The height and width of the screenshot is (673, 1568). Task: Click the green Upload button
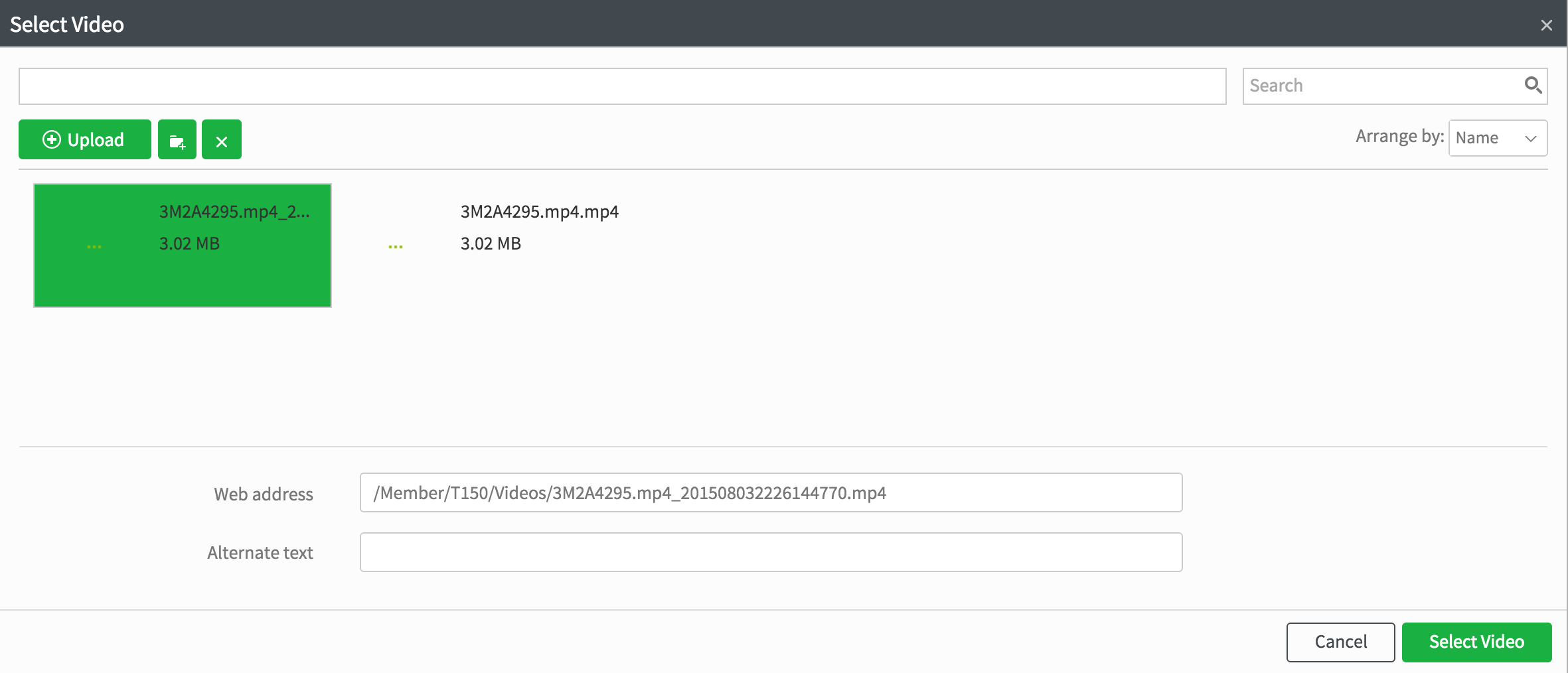[x=85, y=139]
